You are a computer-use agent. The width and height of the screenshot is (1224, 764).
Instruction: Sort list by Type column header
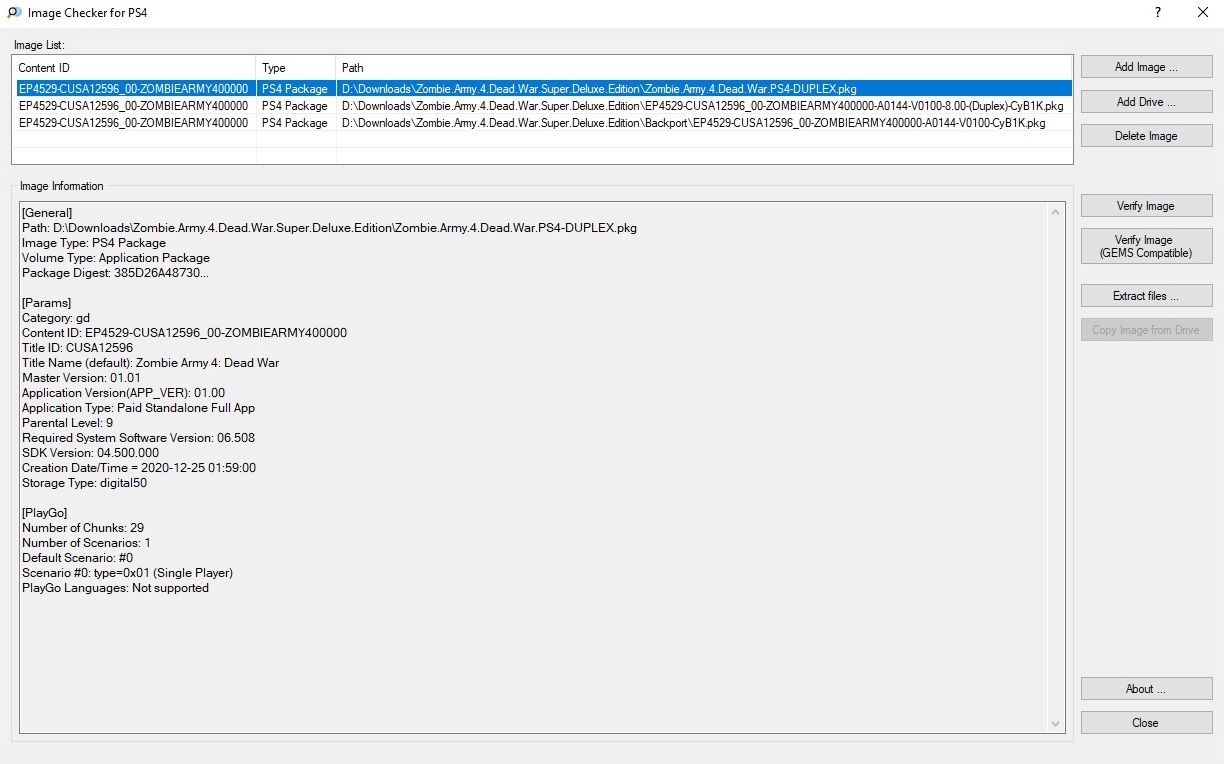[x=296, y=68]
